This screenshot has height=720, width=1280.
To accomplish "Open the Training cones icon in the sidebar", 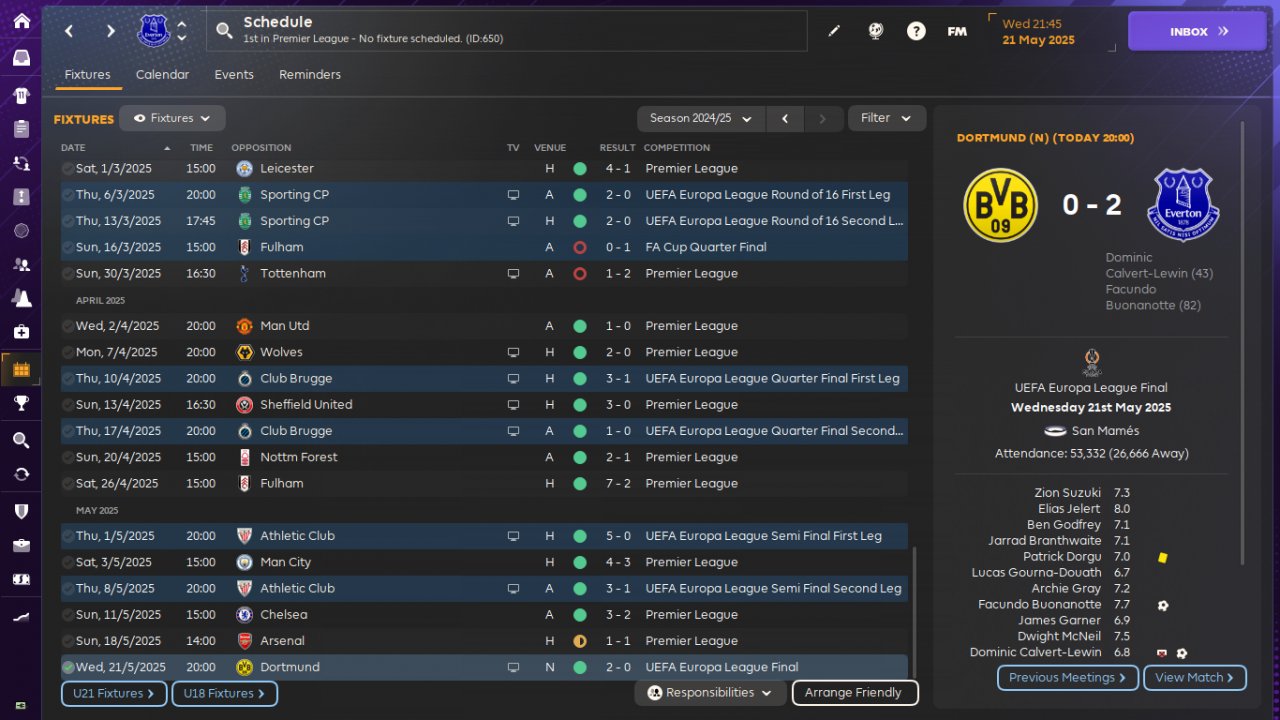I will 21,298.
